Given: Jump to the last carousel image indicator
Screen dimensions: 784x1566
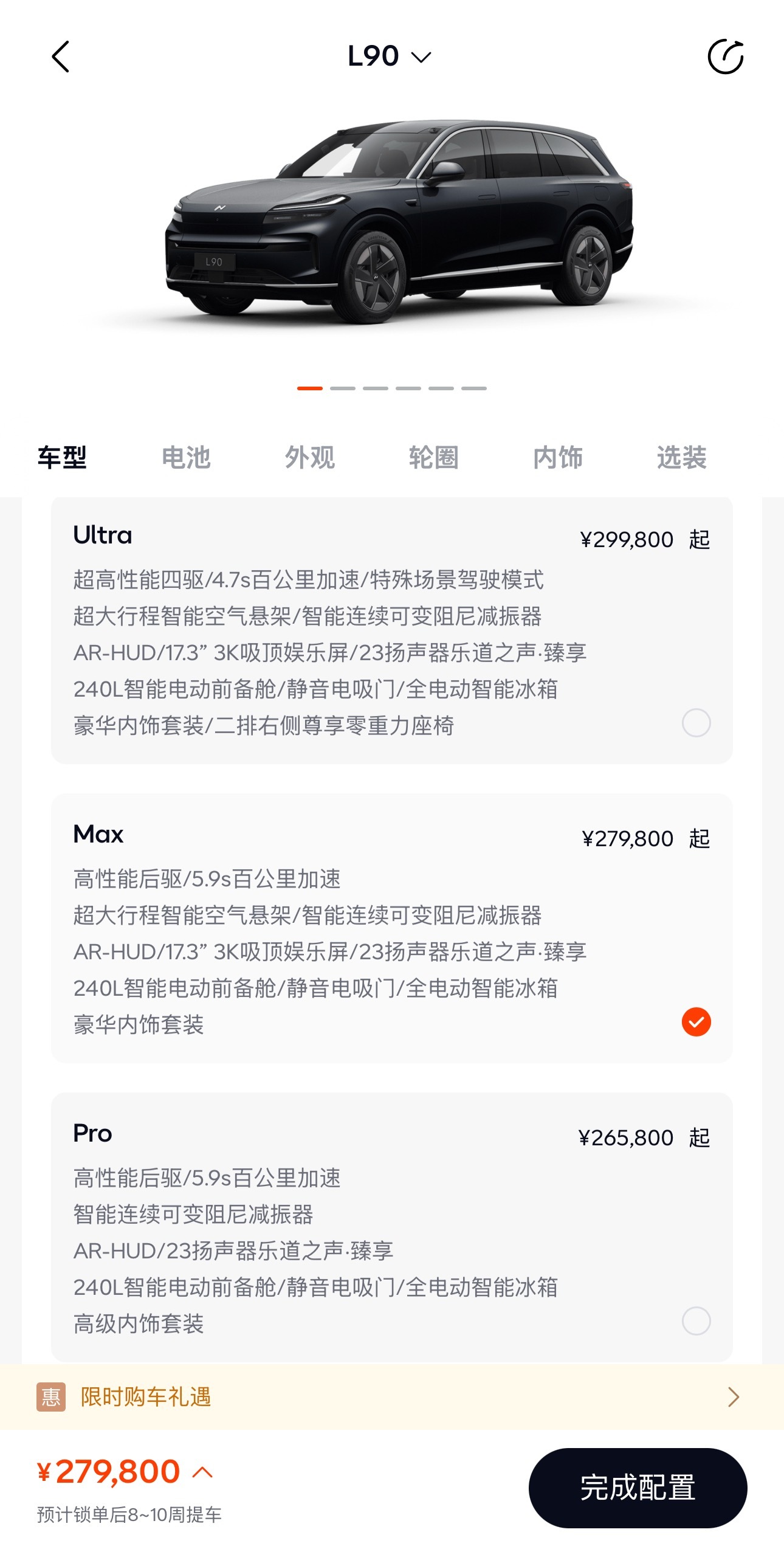Looking at the screenshot, I should click(x=474, y=388).
